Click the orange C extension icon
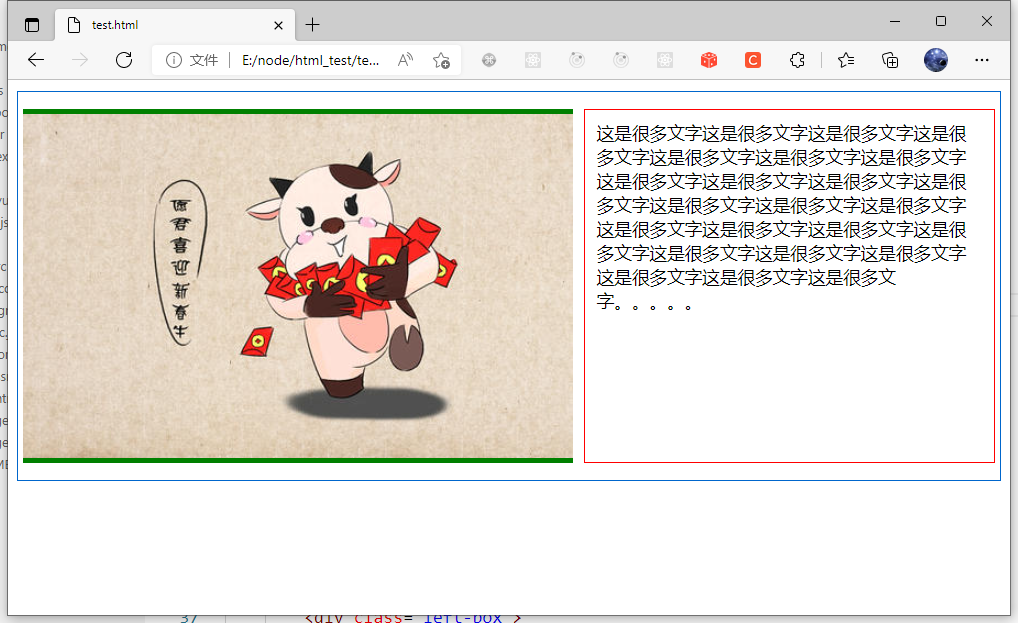 753,60
